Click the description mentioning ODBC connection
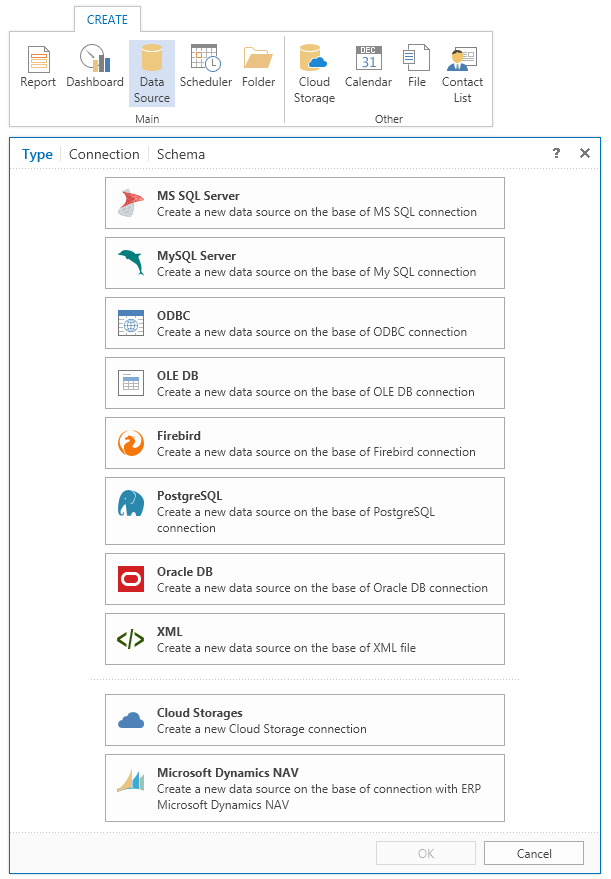This screenshot has height=879, width=611. (x=312, y=332)
